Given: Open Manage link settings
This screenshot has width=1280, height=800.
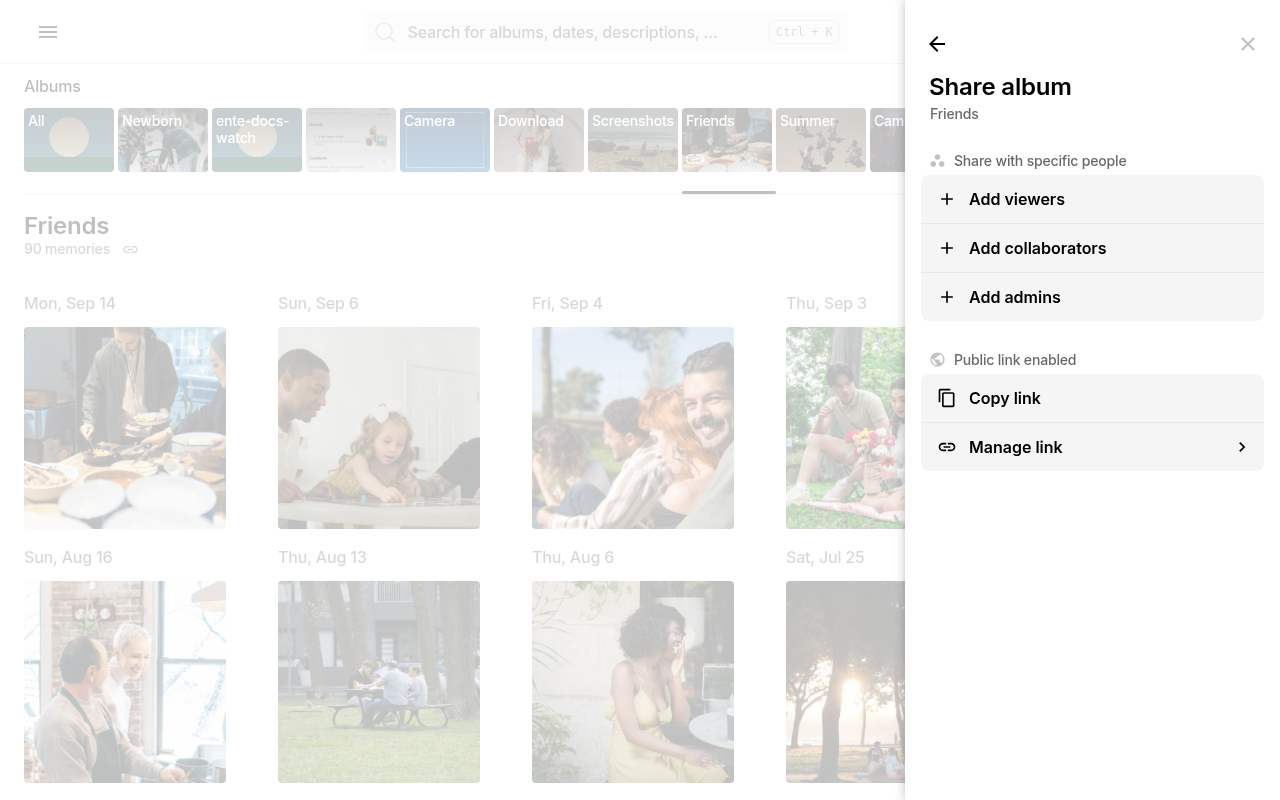Looking at the screenshot, I should click(1092, 447).
